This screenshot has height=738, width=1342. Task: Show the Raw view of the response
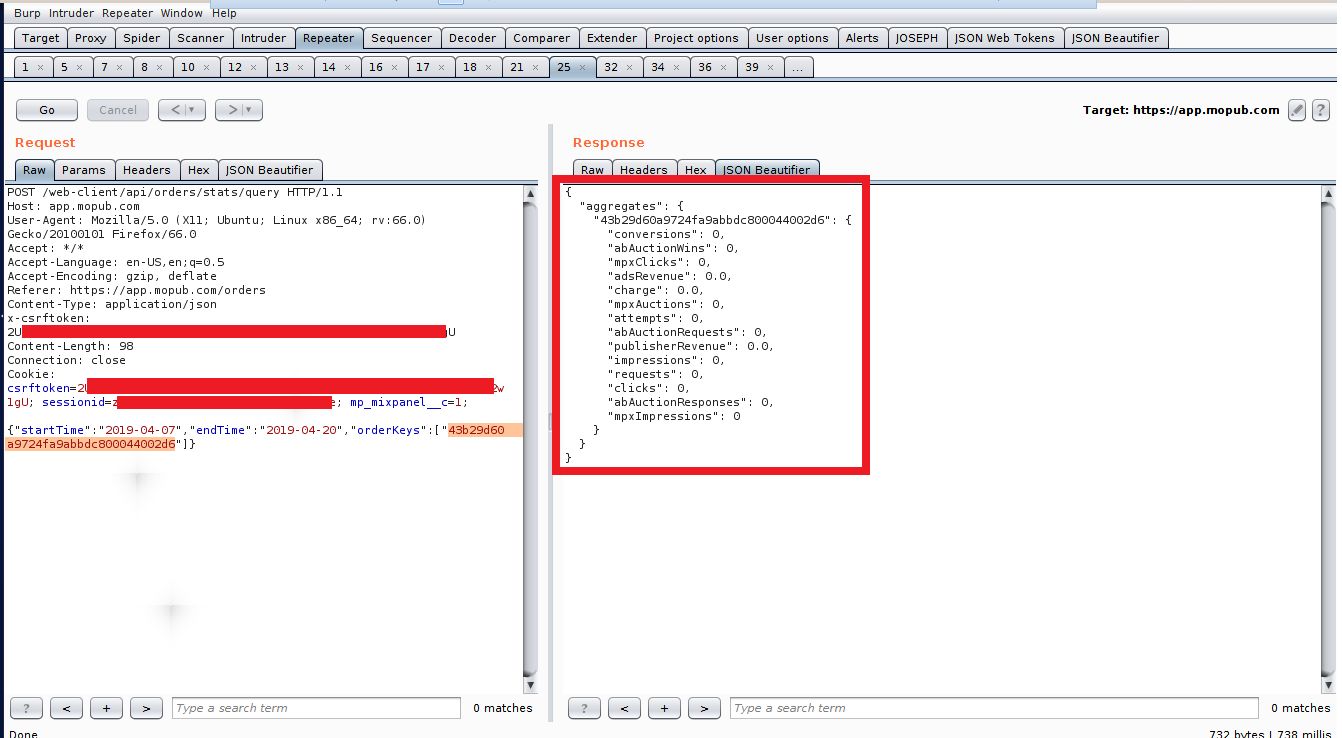pos(593,170)
